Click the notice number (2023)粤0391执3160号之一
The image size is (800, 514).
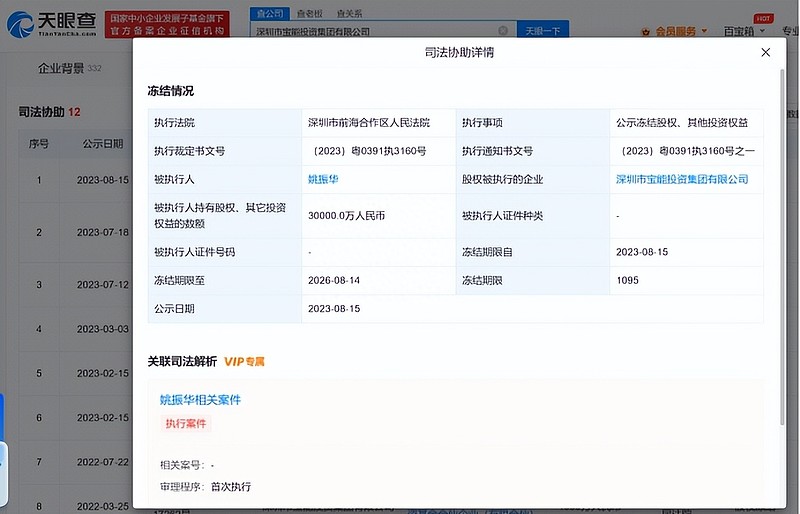(686, 151)
